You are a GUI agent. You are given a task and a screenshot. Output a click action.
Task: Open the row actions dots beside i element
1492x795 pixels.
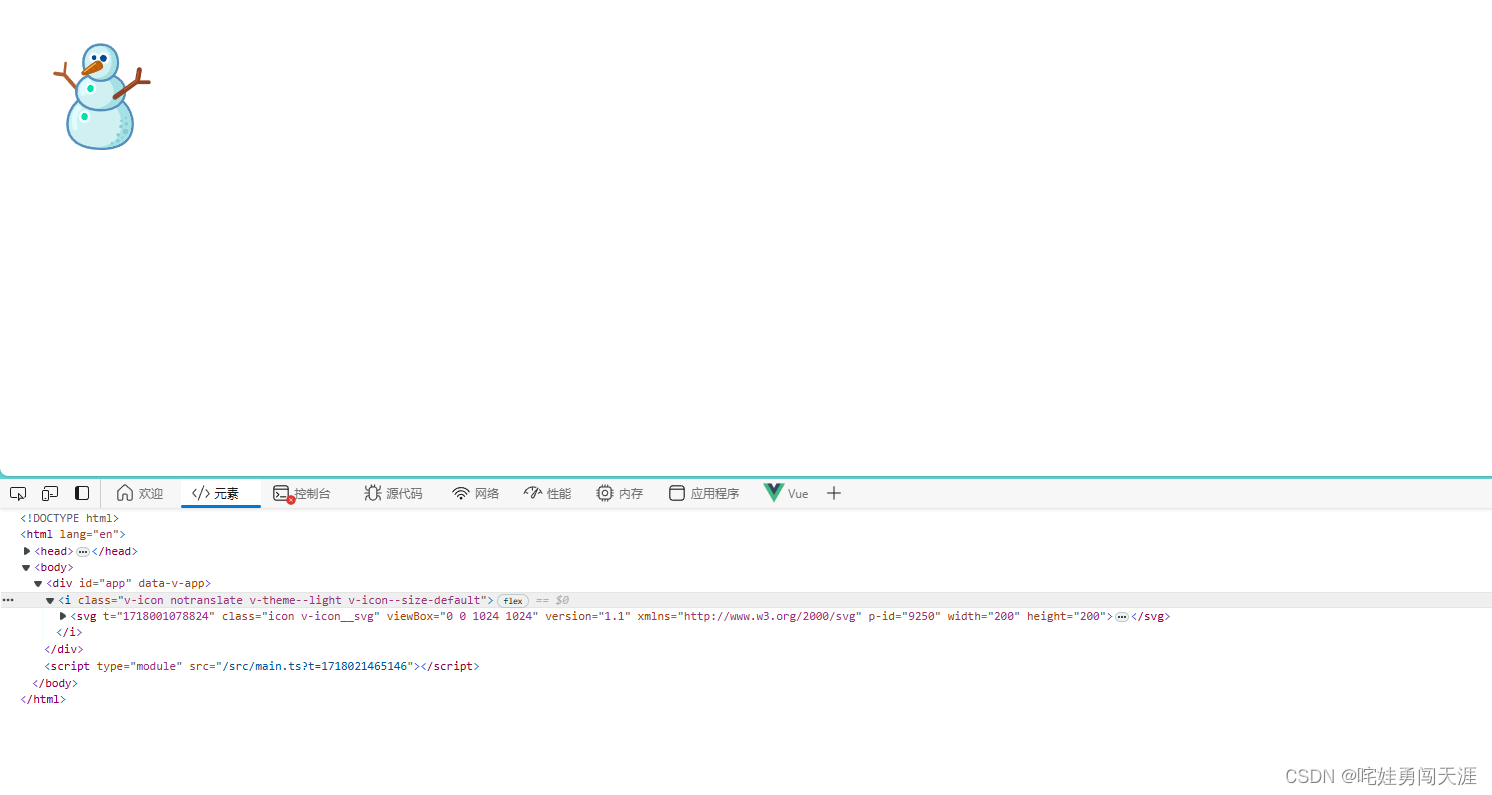click(8, 600)
